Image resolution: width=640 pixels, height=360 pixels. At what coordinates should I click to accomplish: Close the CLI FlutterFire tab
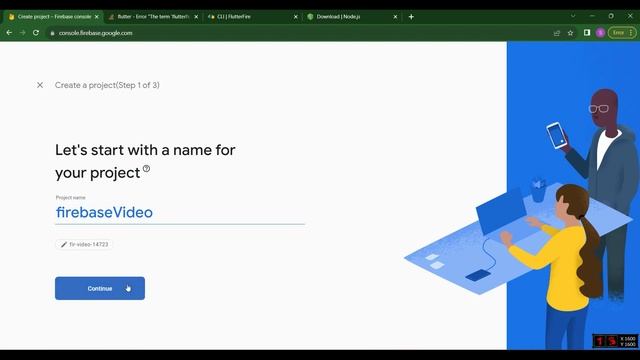296,17
